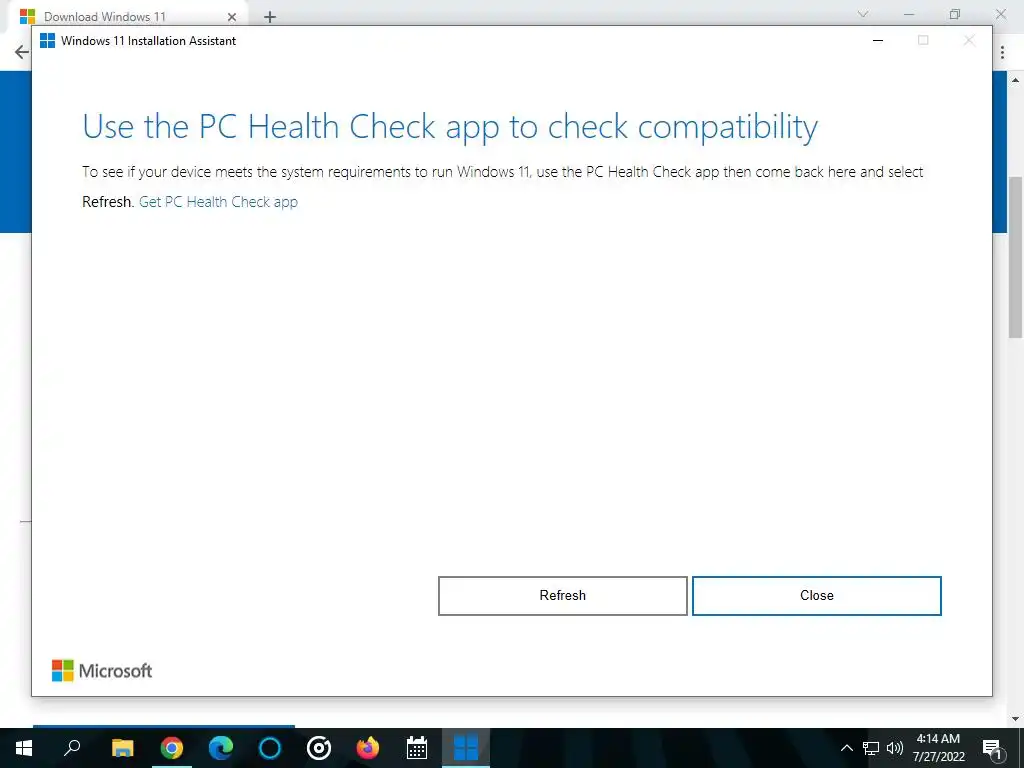Click the Refresh button
This screenshot has width=1024, height=768.
562,596
